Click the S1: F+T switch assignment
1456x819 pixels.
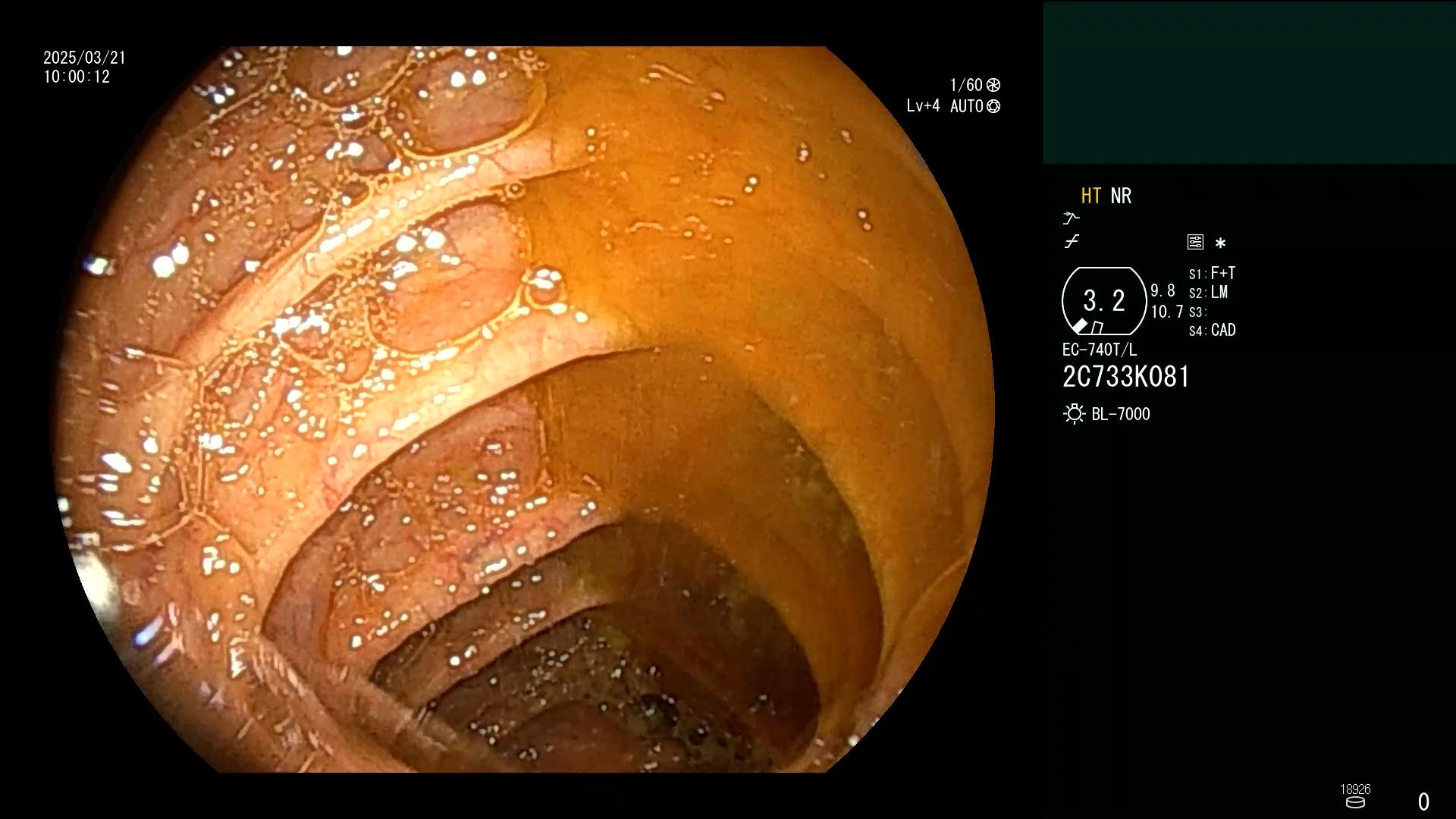pos(1212,273)
